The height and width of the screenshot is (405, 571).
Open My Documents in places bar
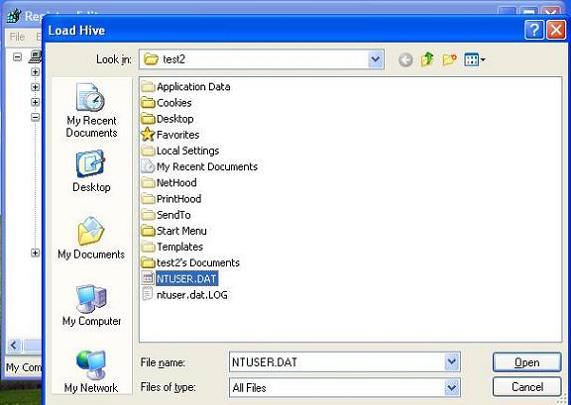point(91,238)
